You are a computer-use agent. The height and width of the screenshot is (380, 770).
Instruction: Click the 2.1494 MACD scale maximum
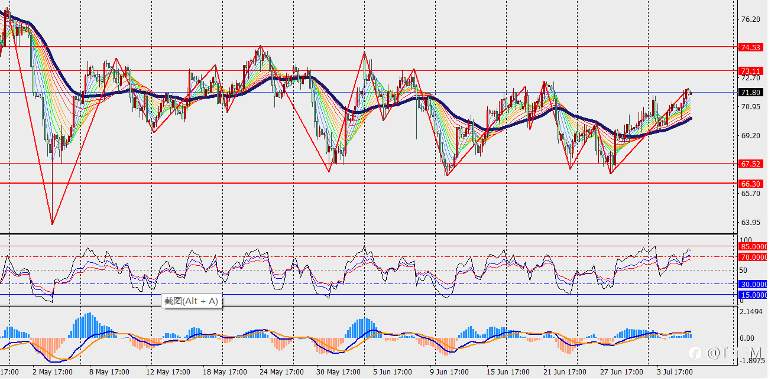tap(752, 312)
